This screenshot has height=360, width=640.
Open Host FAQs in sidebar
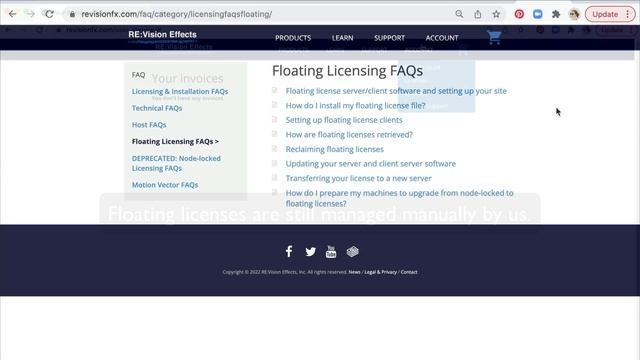click(149, 125)
